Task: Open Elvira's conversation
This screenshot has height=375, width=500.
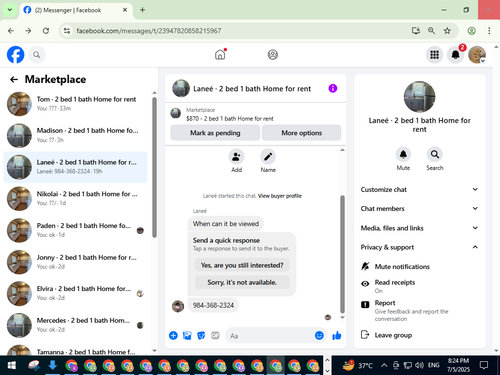Action: (76, 293)
